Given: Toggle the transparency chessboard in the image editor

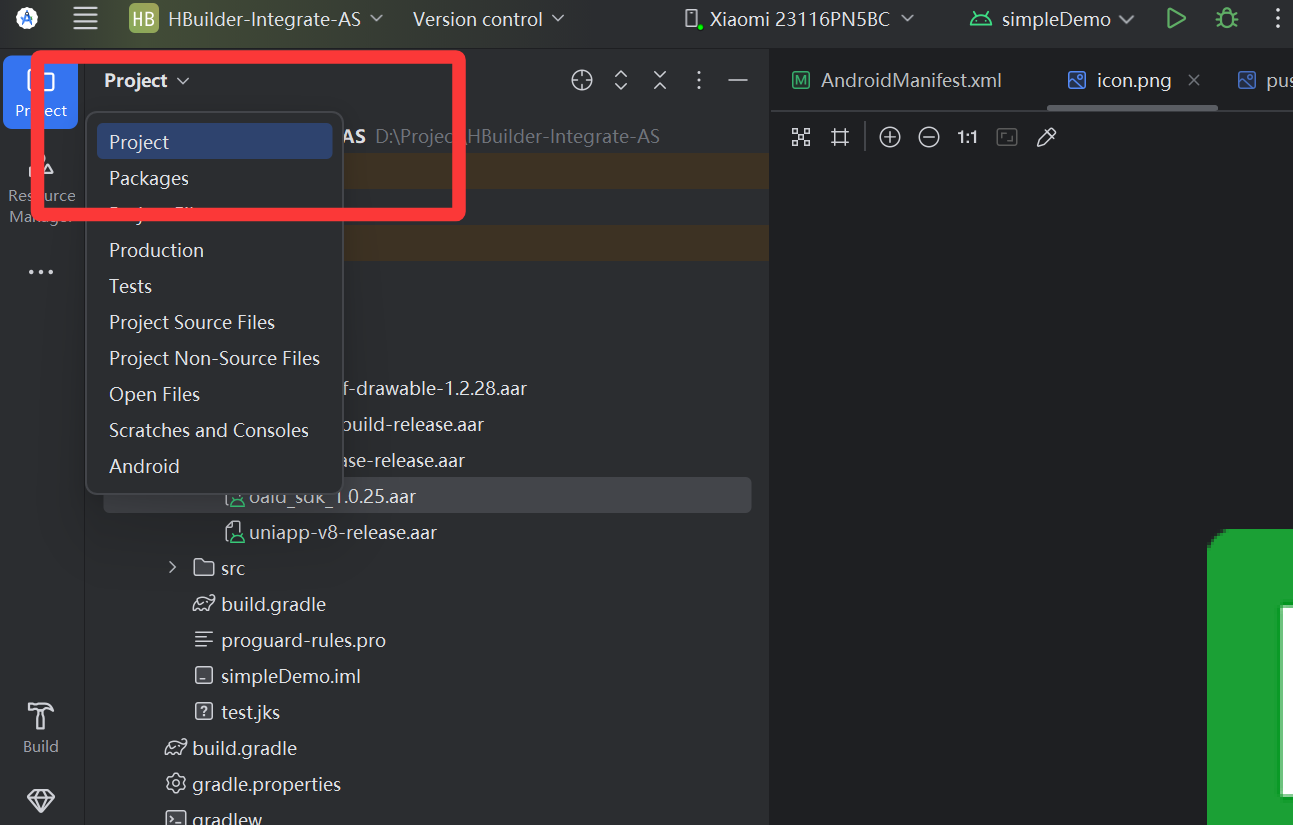Looking at the screenshot, I should 801,137.
